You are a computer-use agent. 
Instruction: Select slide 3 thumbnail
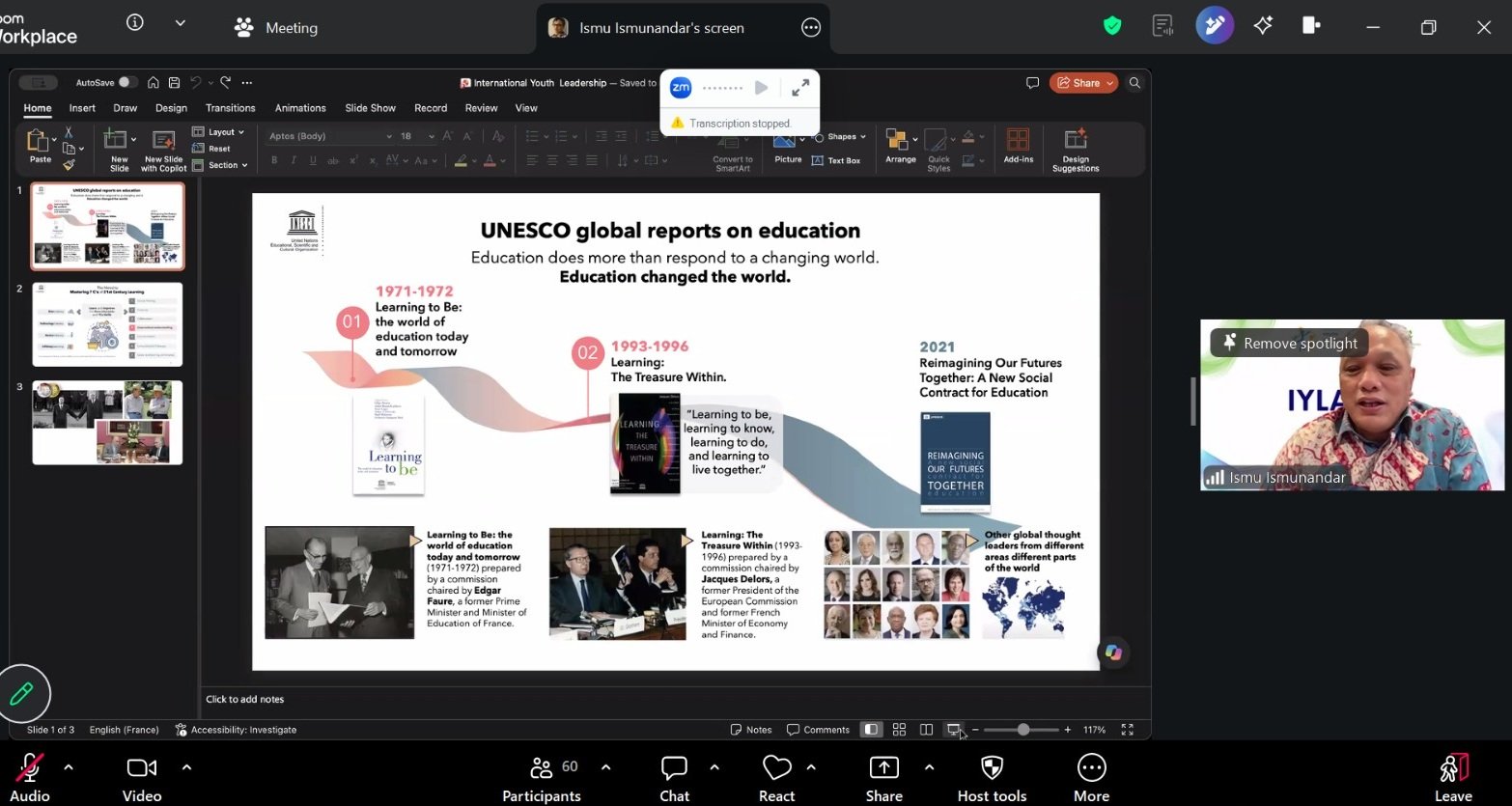point(107,423)
